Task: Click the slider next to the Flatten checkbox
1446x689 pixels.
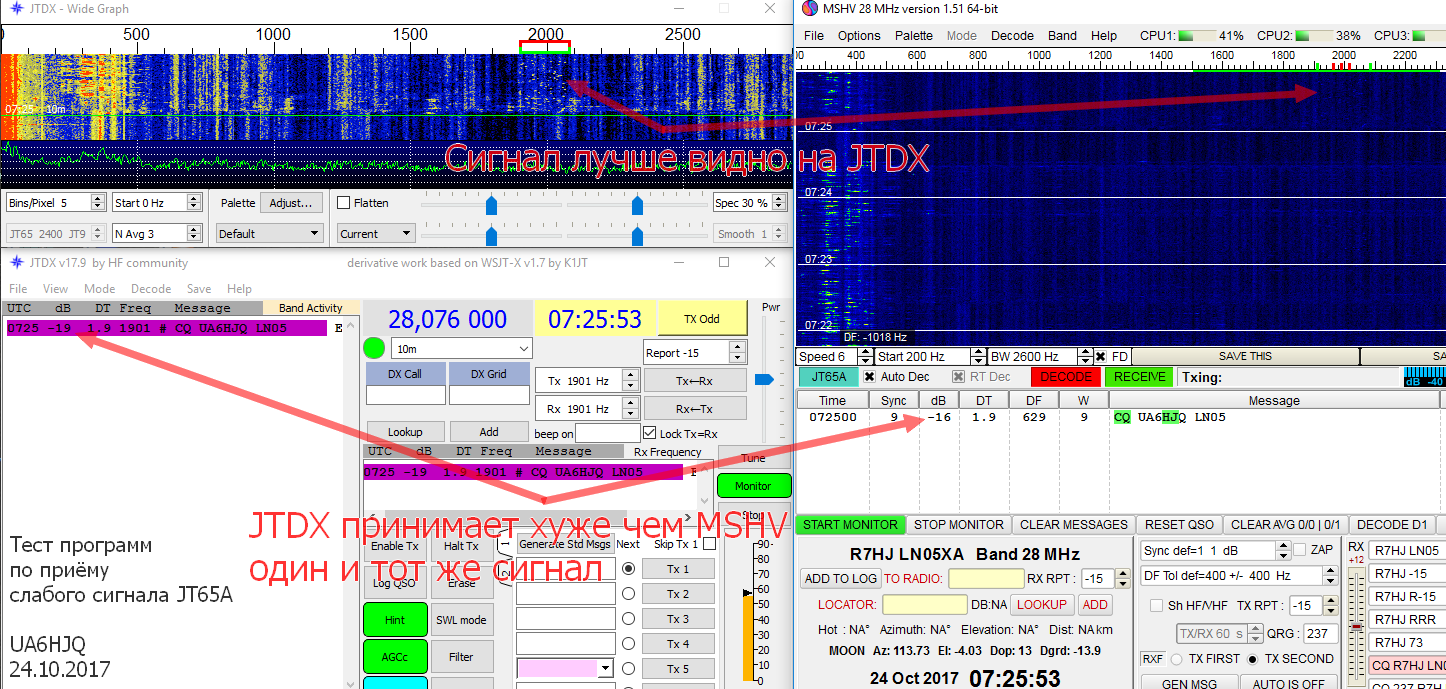Action: coord(491,205)
